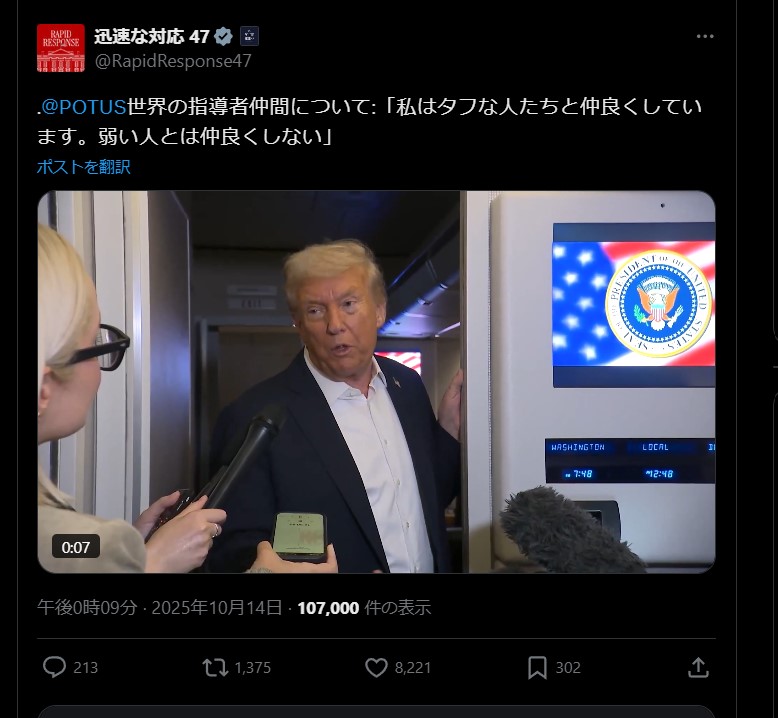
Task: Click the 107,000 件の表示 view count
Action: 364,607
